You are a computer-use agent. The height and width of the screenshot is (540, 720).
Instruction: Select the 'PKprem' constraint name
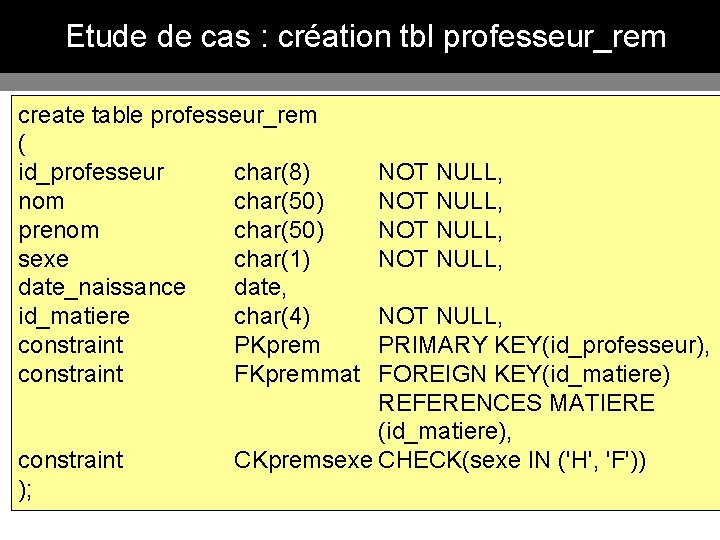[277, 346]
